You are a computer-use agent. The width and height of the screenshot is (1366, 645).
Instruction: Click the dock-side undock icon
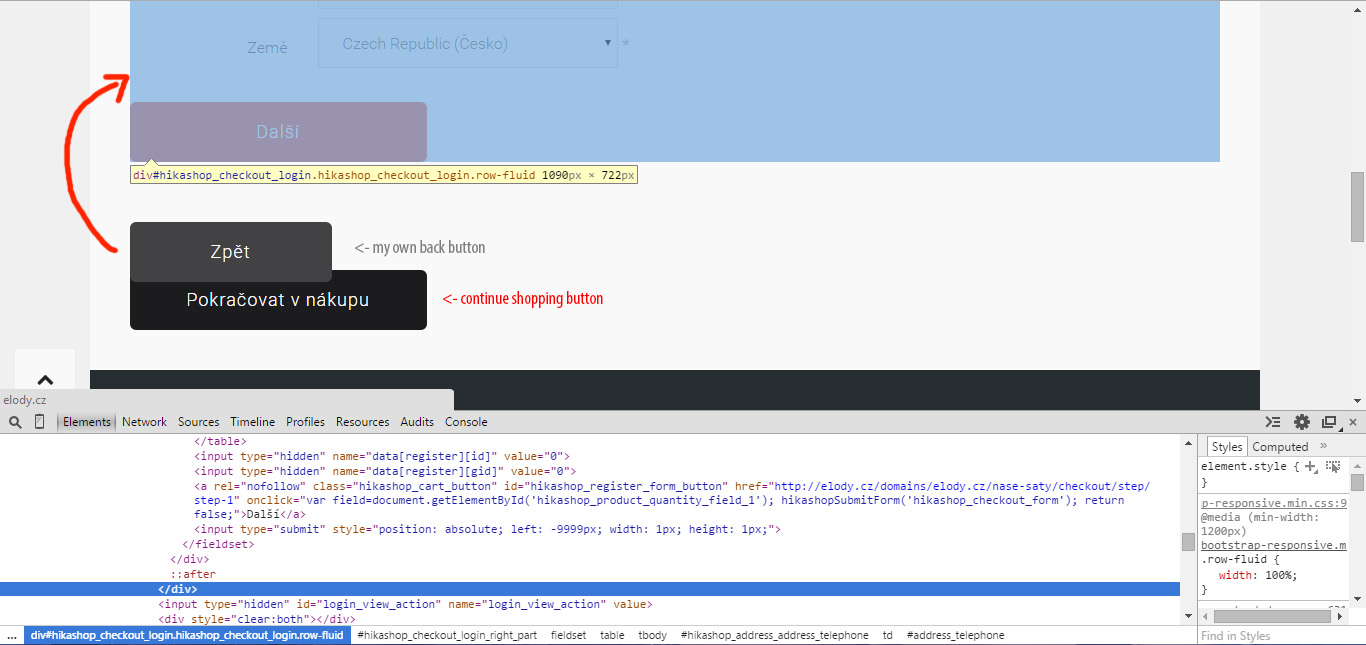point(1329,422)
